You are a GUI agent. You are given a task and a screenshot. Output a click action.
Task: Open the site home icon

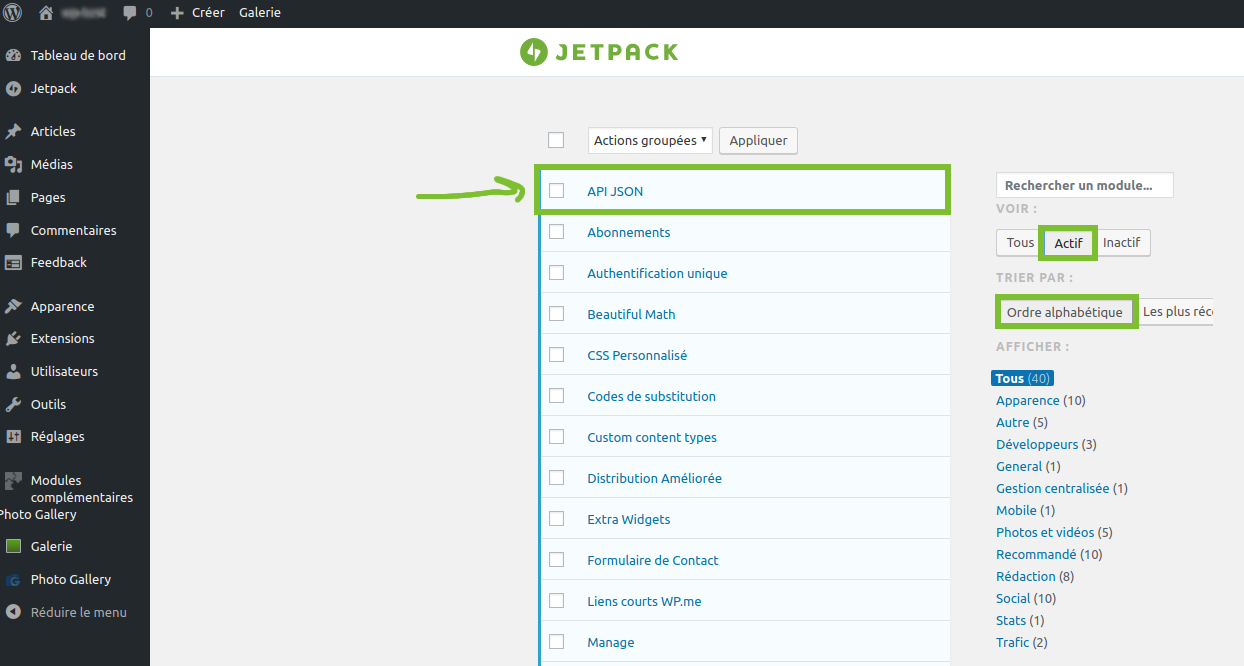[45, 13]
